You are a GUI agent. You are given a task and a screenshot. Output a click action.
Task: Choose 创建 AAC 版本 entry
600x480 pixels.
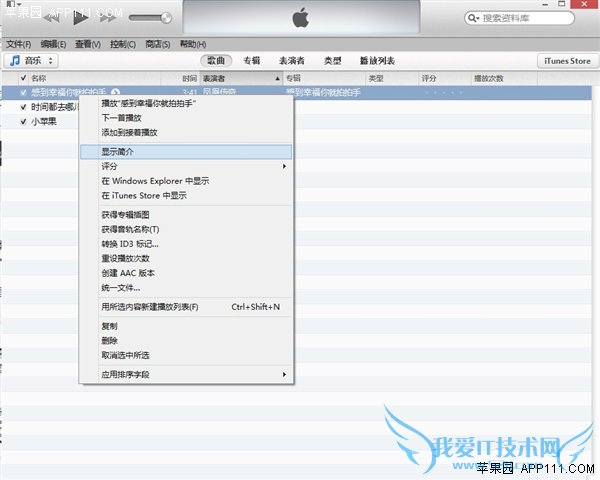[x=186, y=273]
